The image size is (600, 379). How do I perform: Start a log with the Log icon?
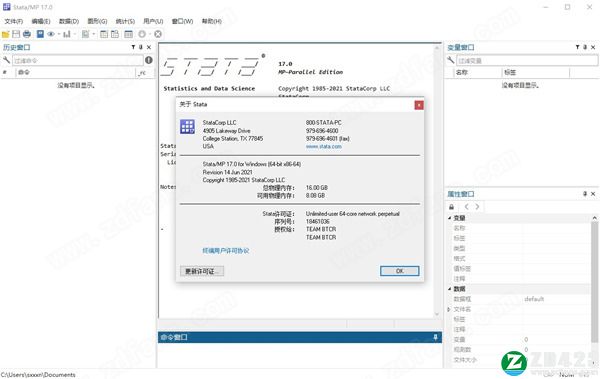coord(40,34)
